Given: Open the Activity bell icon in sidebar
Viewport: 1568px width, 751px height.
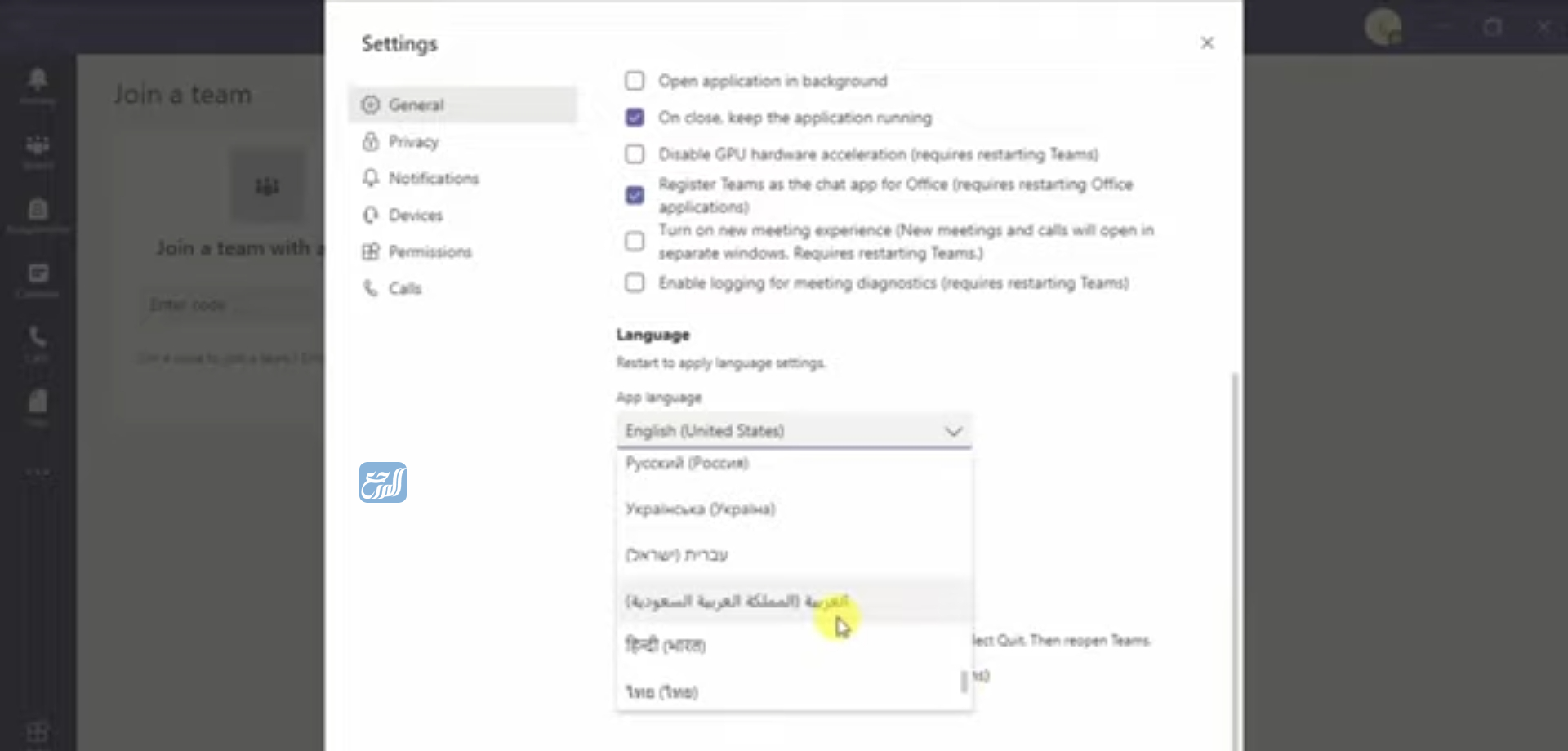Looking at the screenshot, I should [38, 81].
